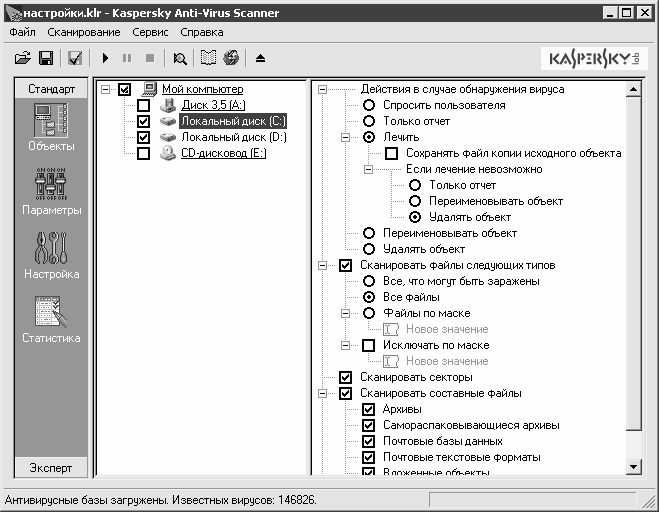Viewport: 659px width, 512px height.
Task: Switch to the Эксперт panel button
Action: tap(51, 467)
